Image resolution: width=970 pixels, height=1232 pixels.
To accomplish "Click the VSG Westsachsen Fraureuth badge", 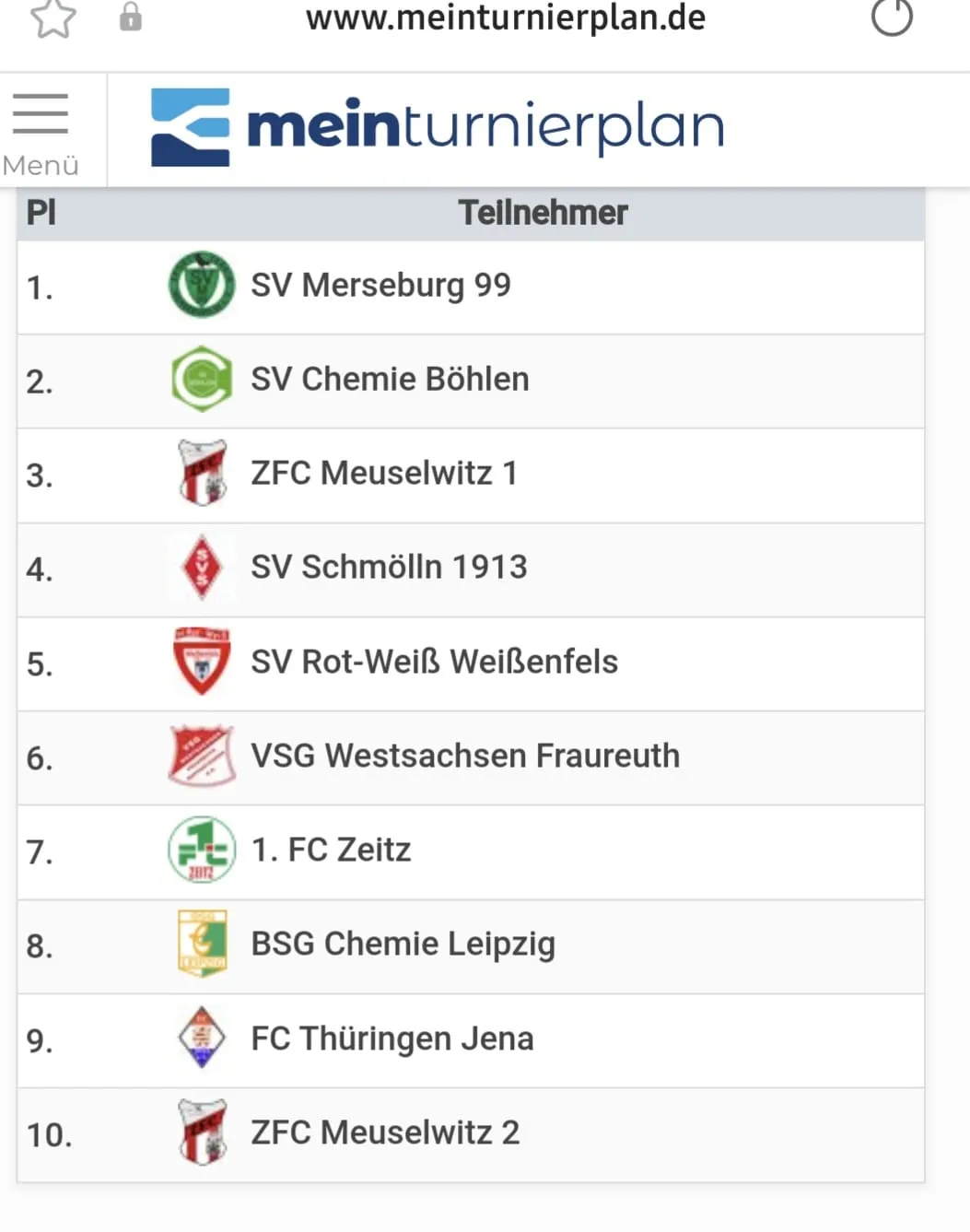I will point(202,756).
